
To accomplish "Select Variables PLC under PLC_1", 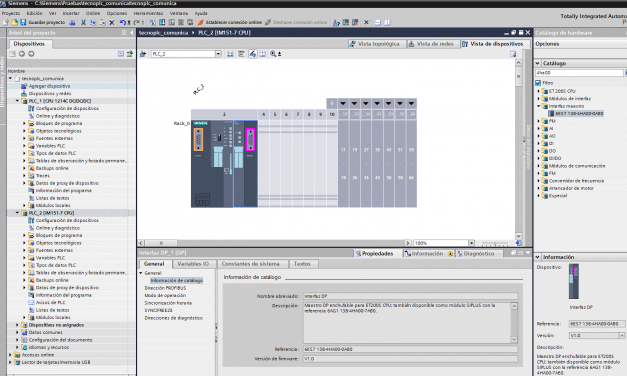I will [50, 146].
